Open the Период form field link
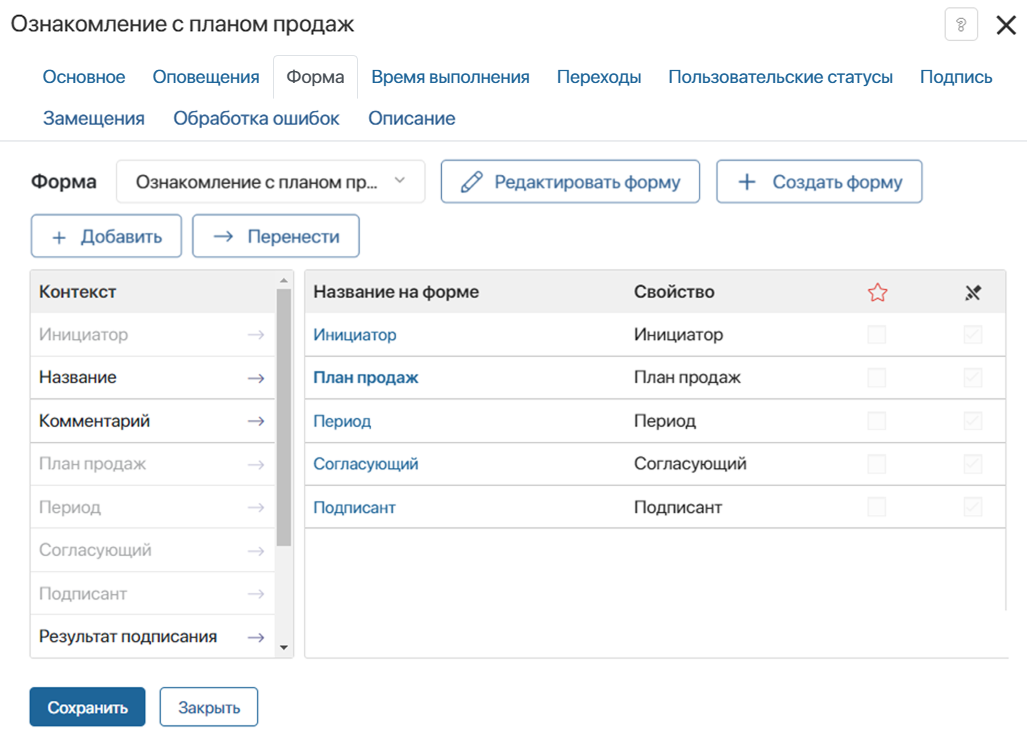Image resolution: width=1029 pixels, height=733 pixels. click(x=342, y=421)
